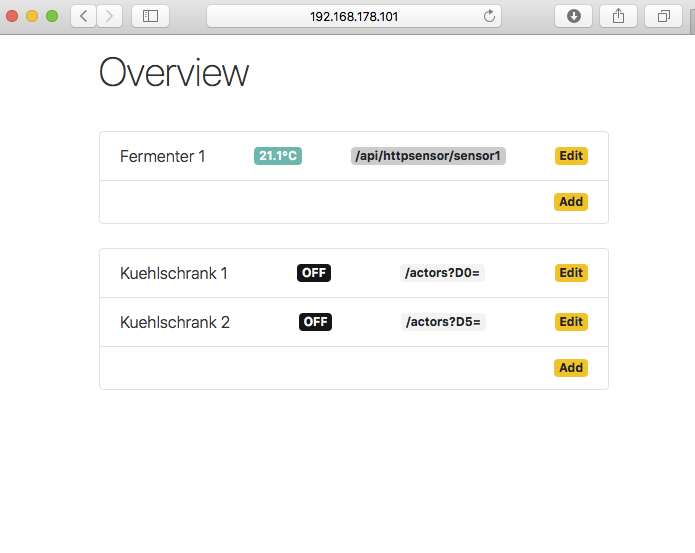Image resolution: width=695 pixels, height=553 pixels.
Task: Click the green full-screen window button
Action: click(x=52, y=16)
